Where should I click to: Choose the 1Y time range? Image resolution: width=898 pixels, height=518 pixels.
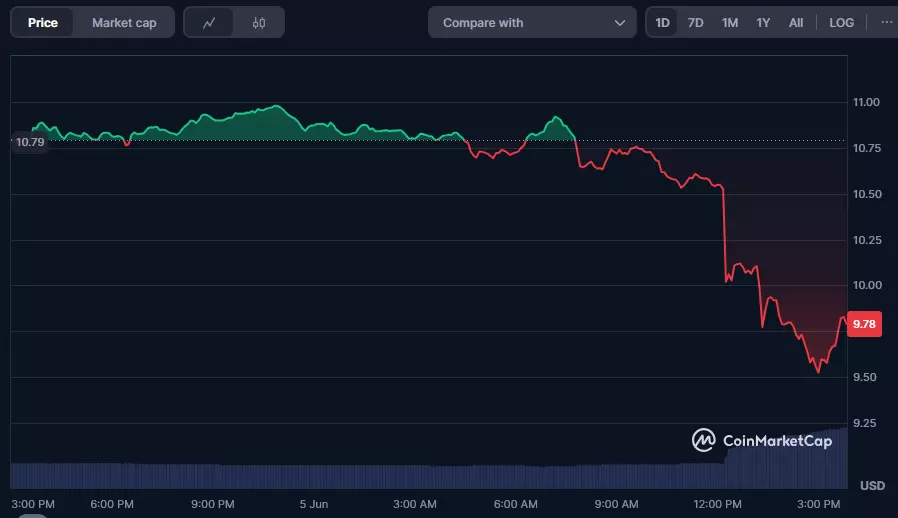(x=763, y=23)
